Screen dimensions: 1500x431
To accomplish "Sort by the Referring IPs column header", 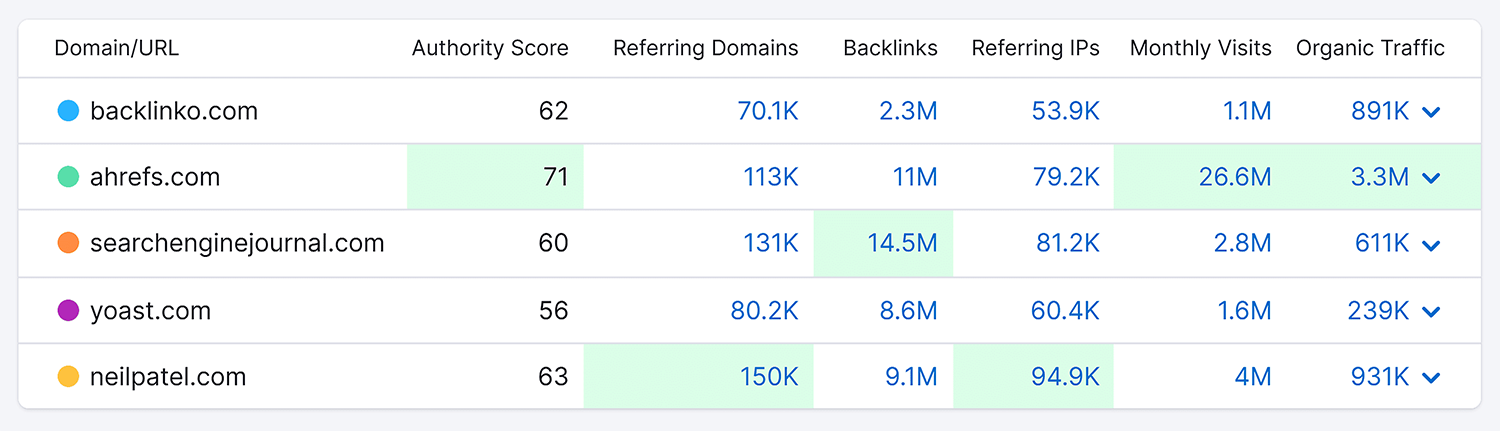I will (x=1035, y=48).
